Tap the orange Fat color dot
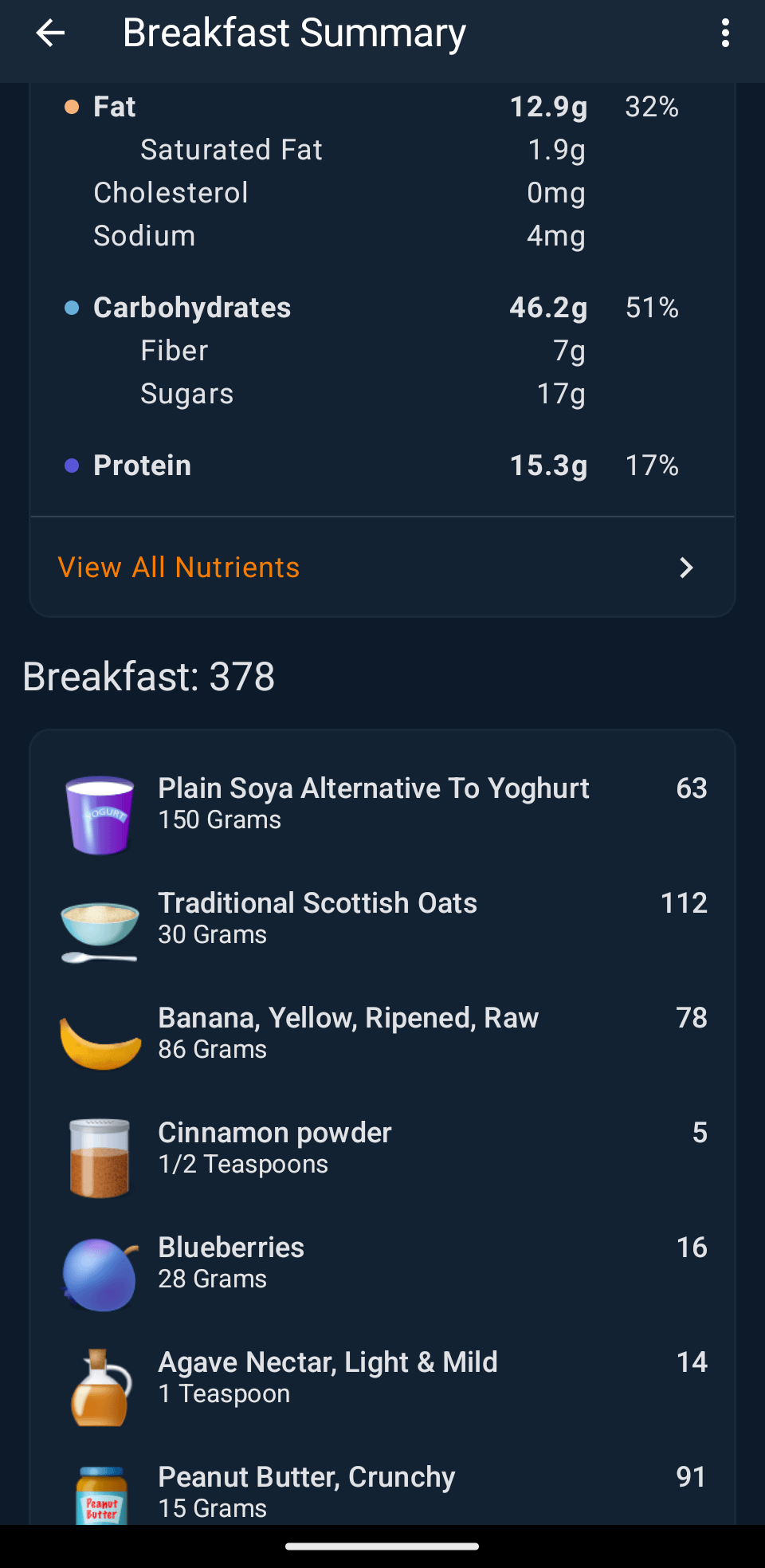 point(72,107)
